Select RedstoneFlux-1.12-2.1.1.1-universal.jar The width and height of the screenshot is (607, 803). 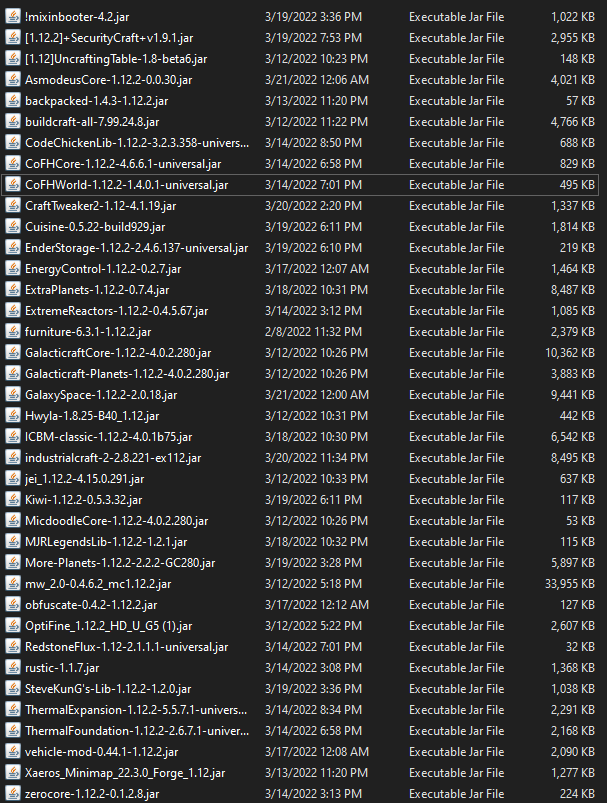(127, 647)
